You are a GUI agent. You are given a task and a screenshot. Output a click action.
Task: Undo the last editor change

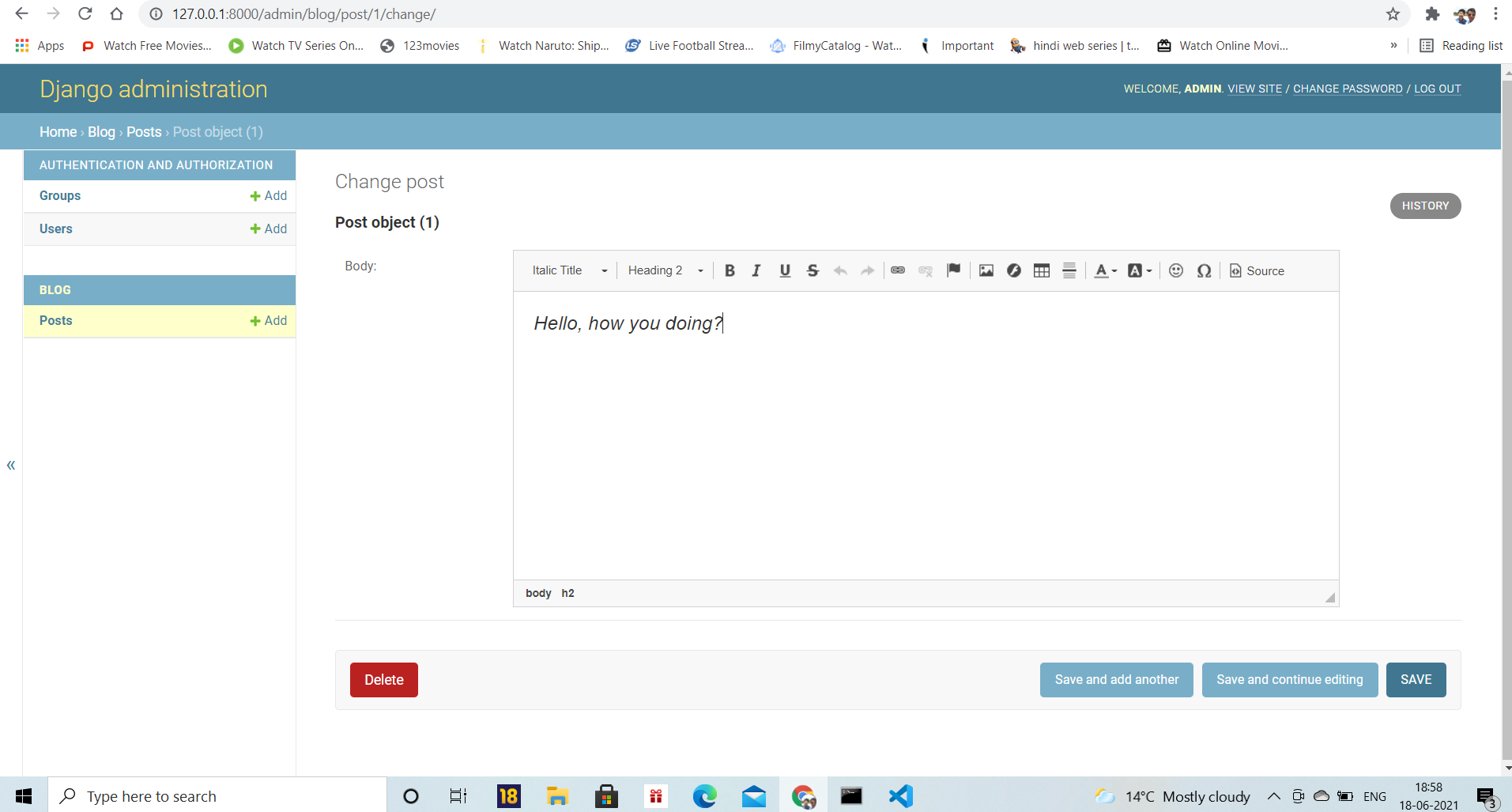[x=839, y=270]
